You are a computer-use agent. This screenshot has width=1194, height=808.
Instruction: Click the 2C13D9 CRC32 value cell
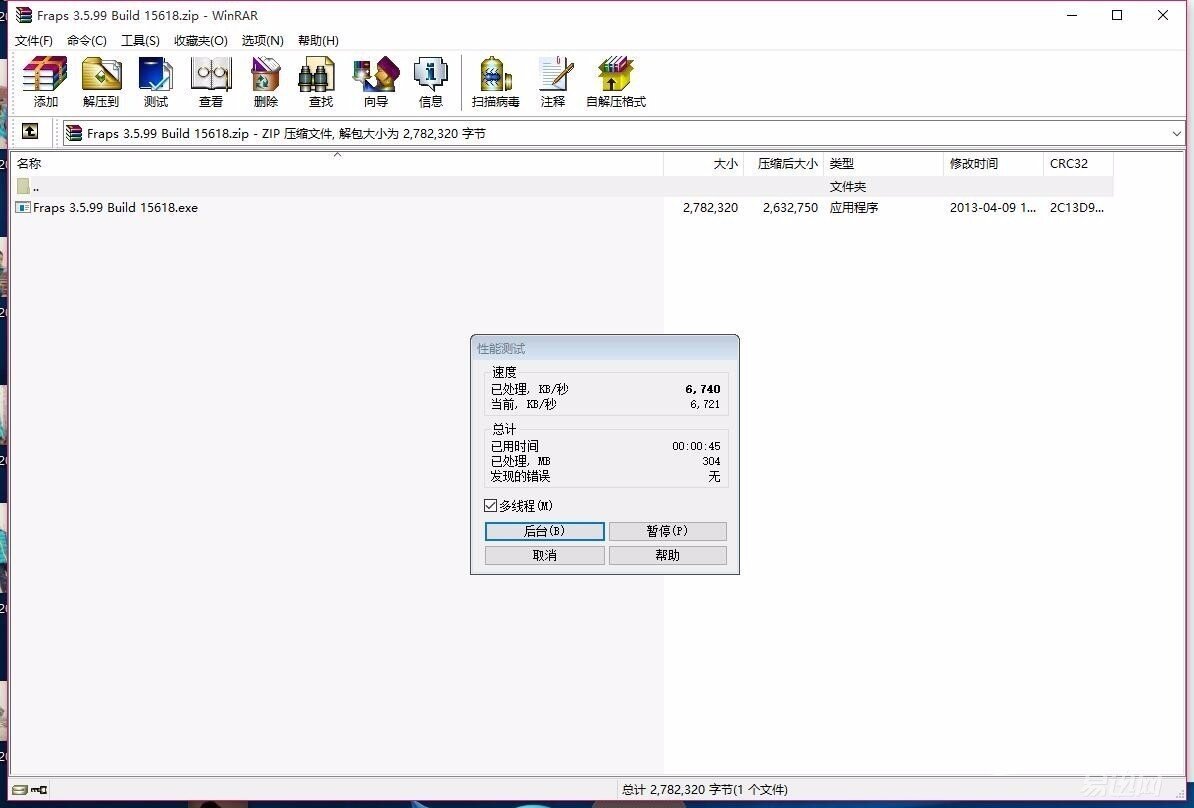point(1077,208)
